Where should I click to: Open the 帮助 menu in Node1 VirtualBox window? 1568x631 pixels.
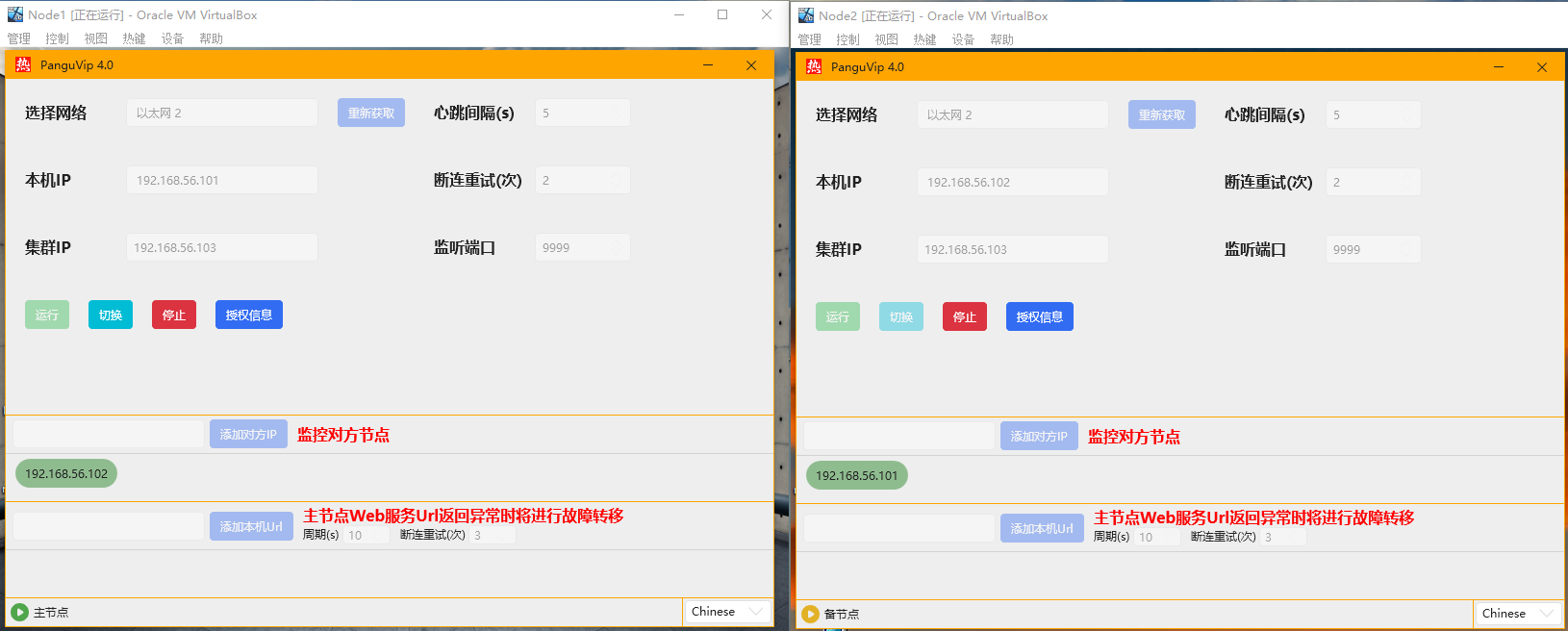point(212,38)
